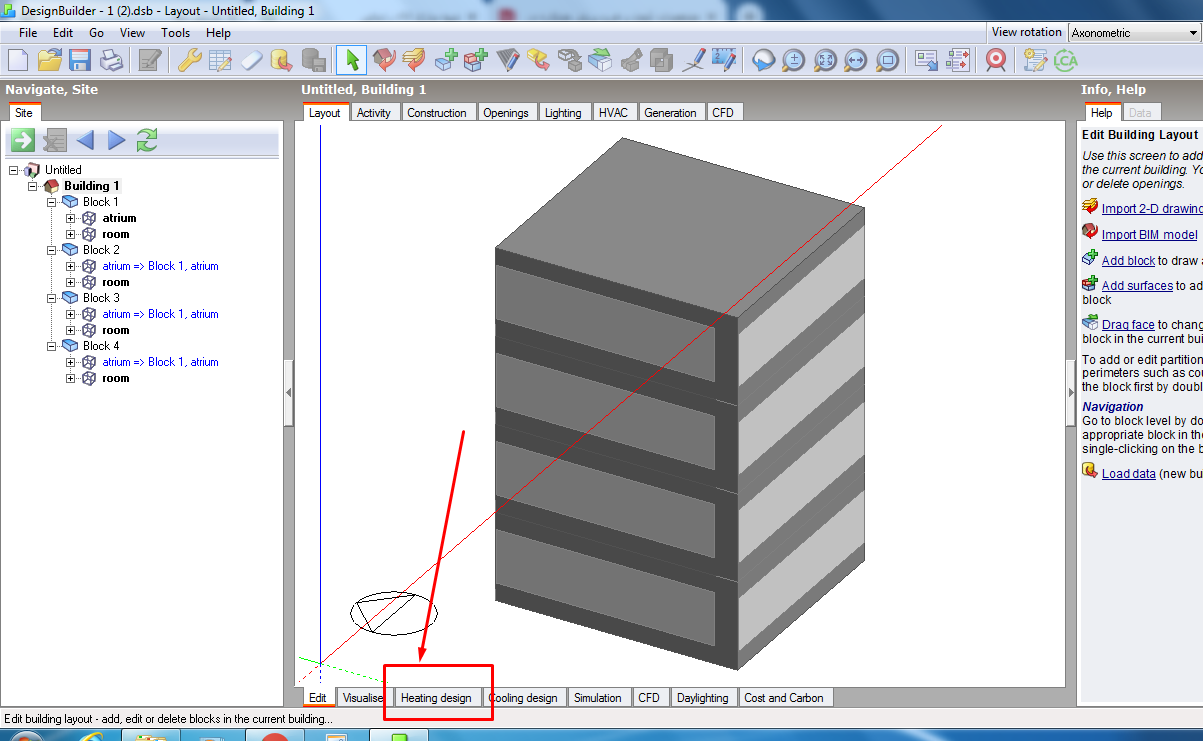This screenshot has height=741, width=1203.
Task: Collapse the Block 1 tree node
Action: pos(52,202)
